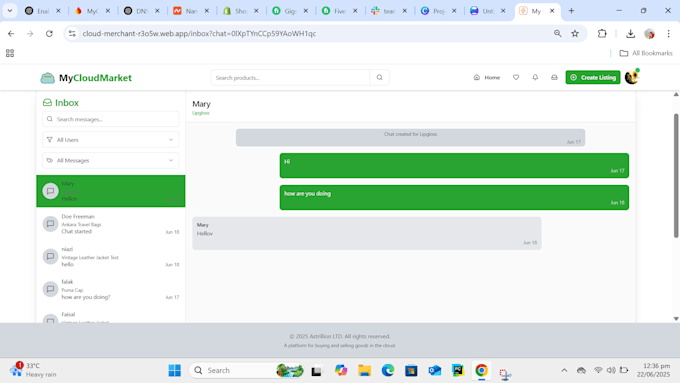Open the falak conversation
Viewport: 680px width, 383px height.
(111, 289)
